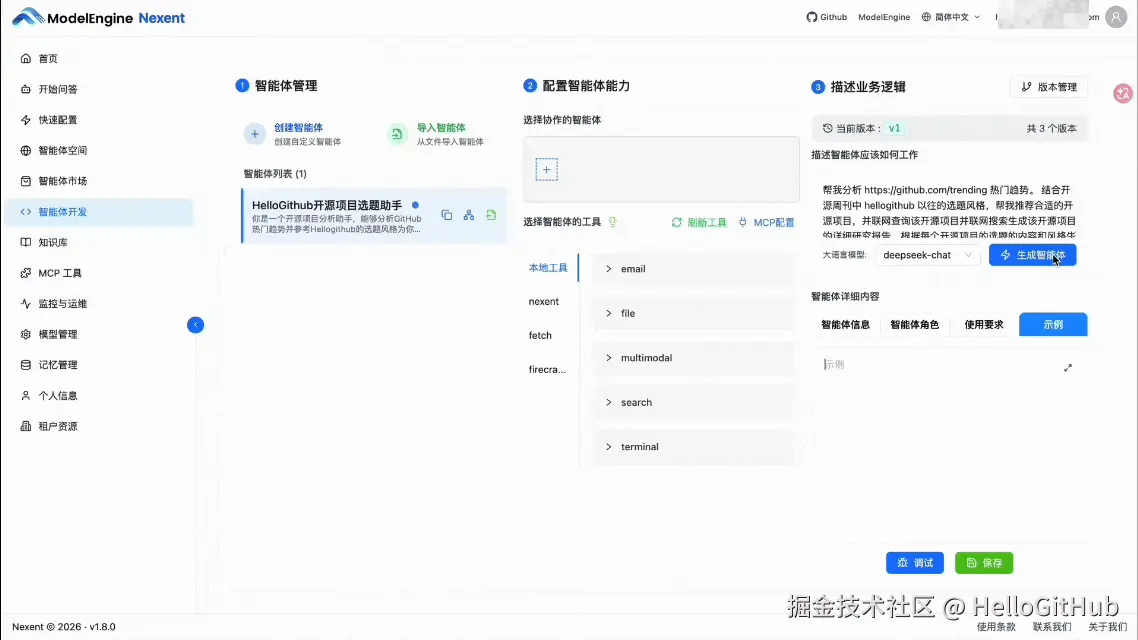Viewport: 1138px width, 640px height.
Task: Click the green 保存 button
Action: (x=984, y=563)
